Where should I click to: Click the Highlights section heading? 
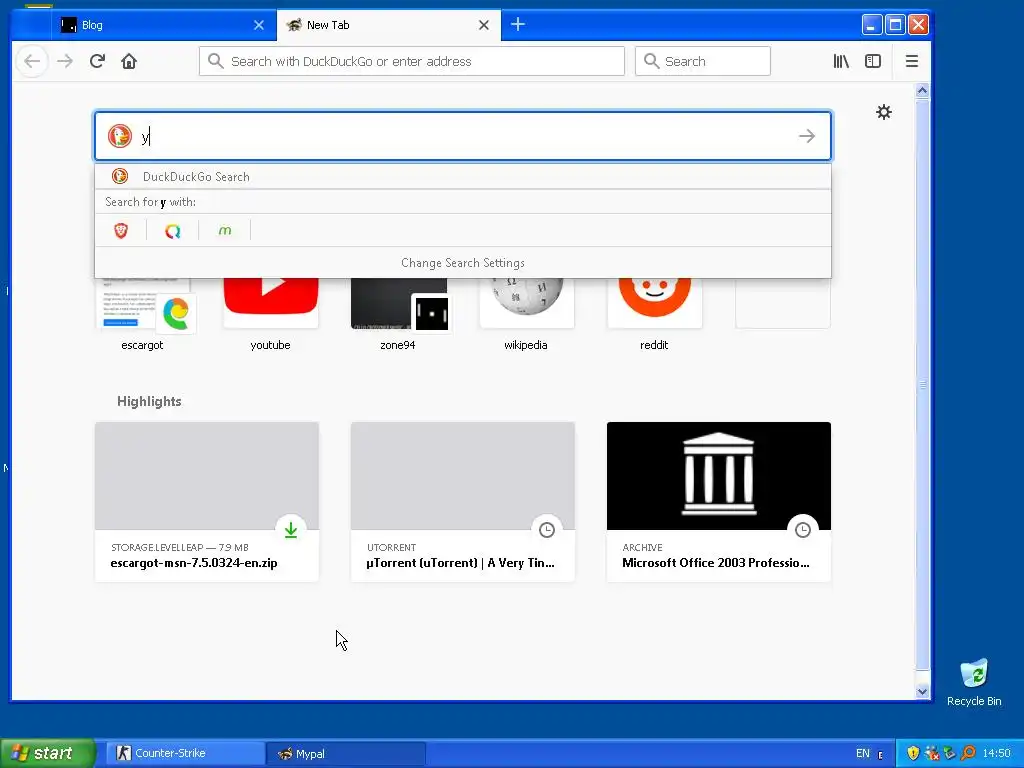coord(150,402)
